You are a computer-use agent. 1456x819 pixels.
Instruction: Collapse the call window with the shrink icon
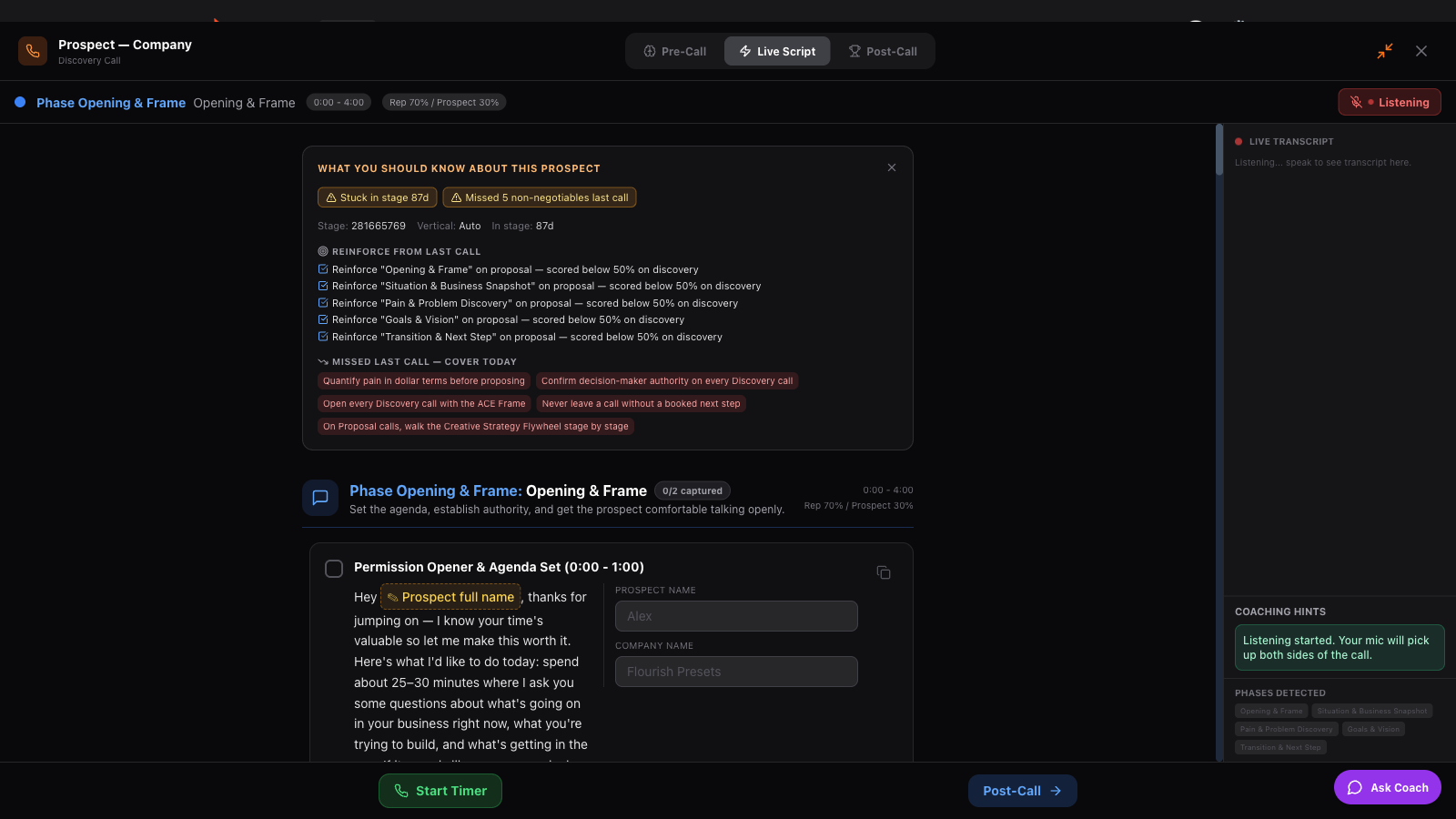click(1385, 51)
